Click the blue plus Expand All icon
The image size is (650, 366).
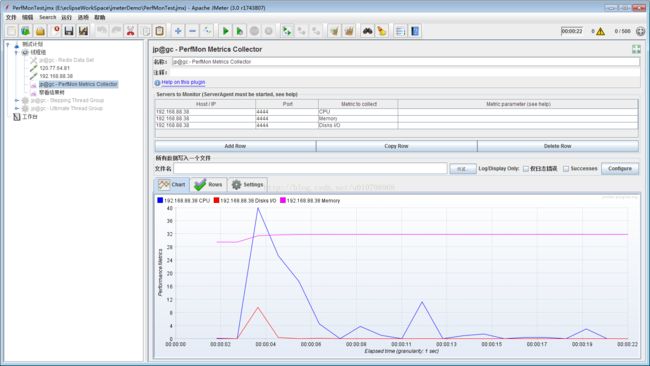point(178,31)
